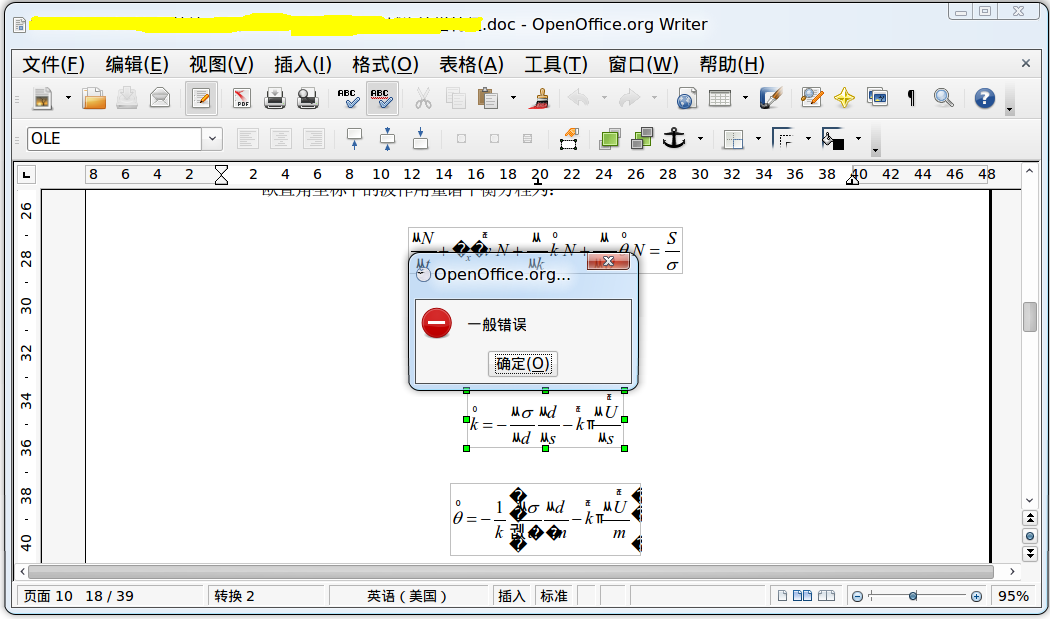This screenshot has height=619, width=1050.
Task: Export directly as PDF icon
Action: tap(242, 98)
